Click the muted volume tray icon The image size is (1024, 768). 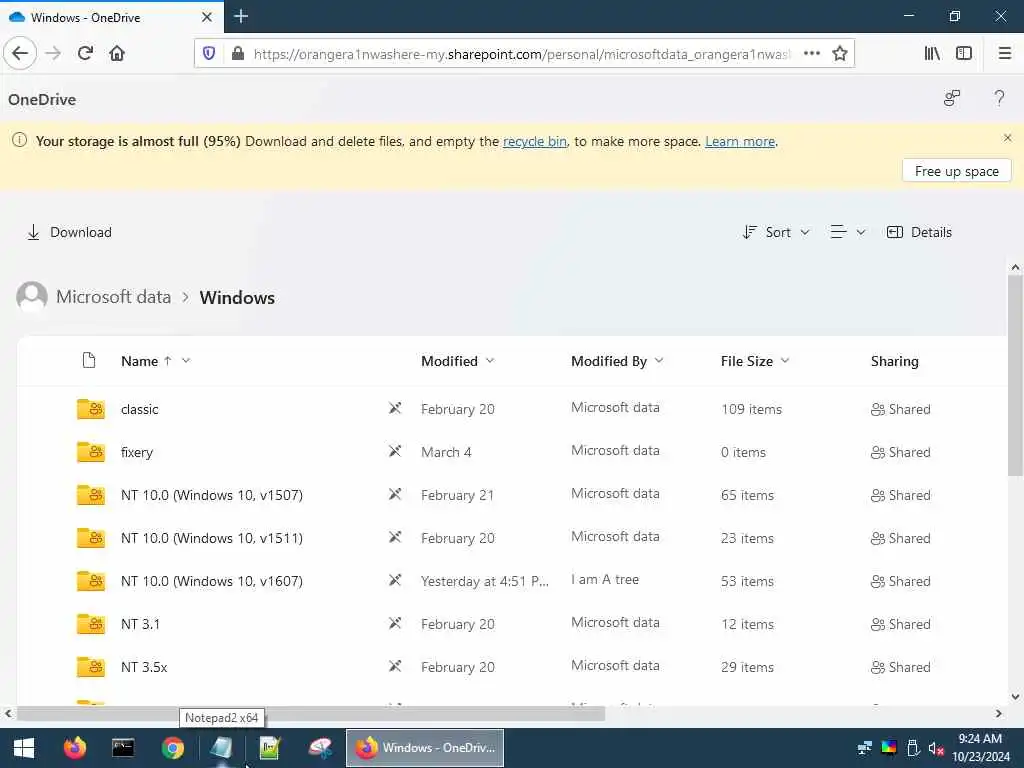[936, 748]
